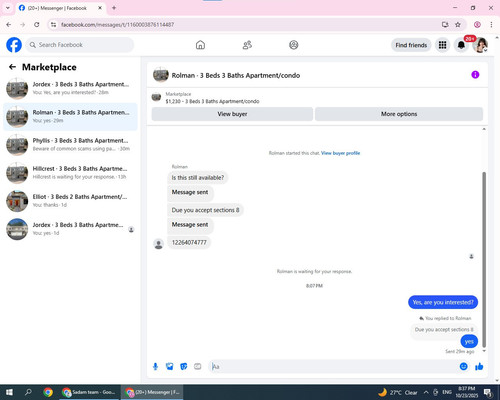Click the browser address bar
The width and height of the screenshot is (500, 400).
[247, 25]
